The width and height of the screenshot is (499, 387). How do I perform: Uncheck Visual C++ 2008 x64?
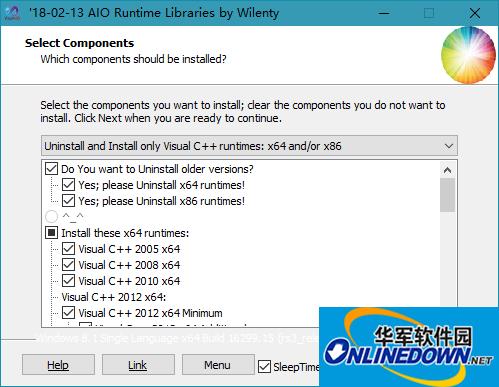coord(68,265)
